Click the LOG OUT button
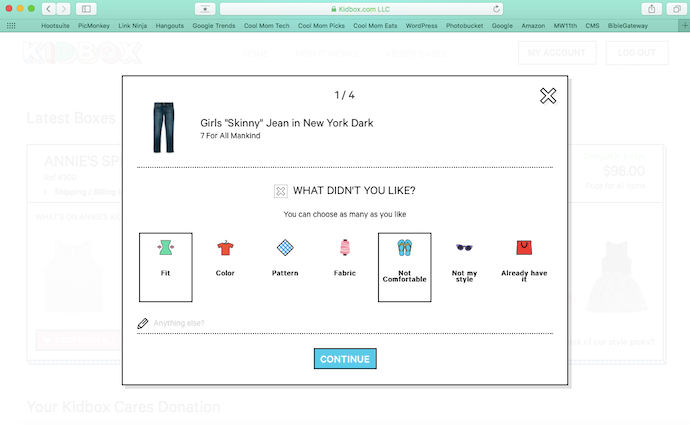Viewport: 690px width, 425px height. 637,53
